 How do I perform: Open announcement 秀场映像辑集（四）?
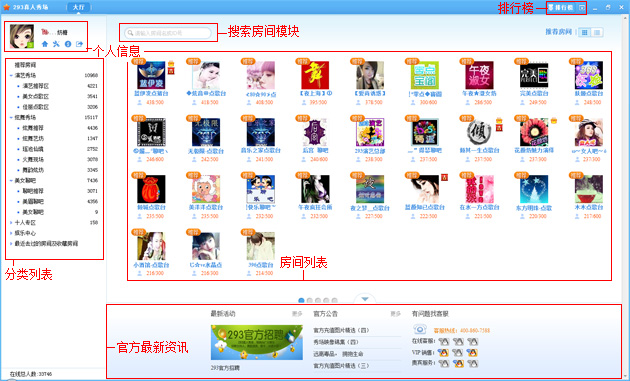[x=336, y=342]
